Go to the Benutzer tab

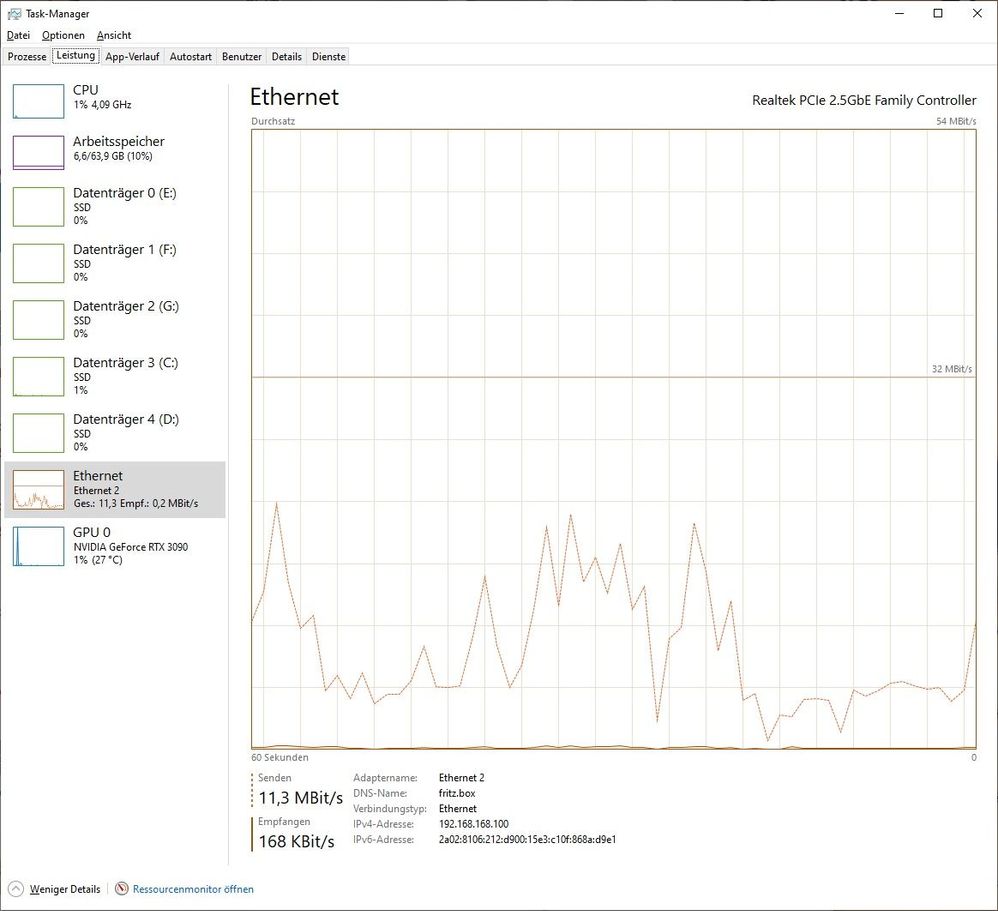242,57
